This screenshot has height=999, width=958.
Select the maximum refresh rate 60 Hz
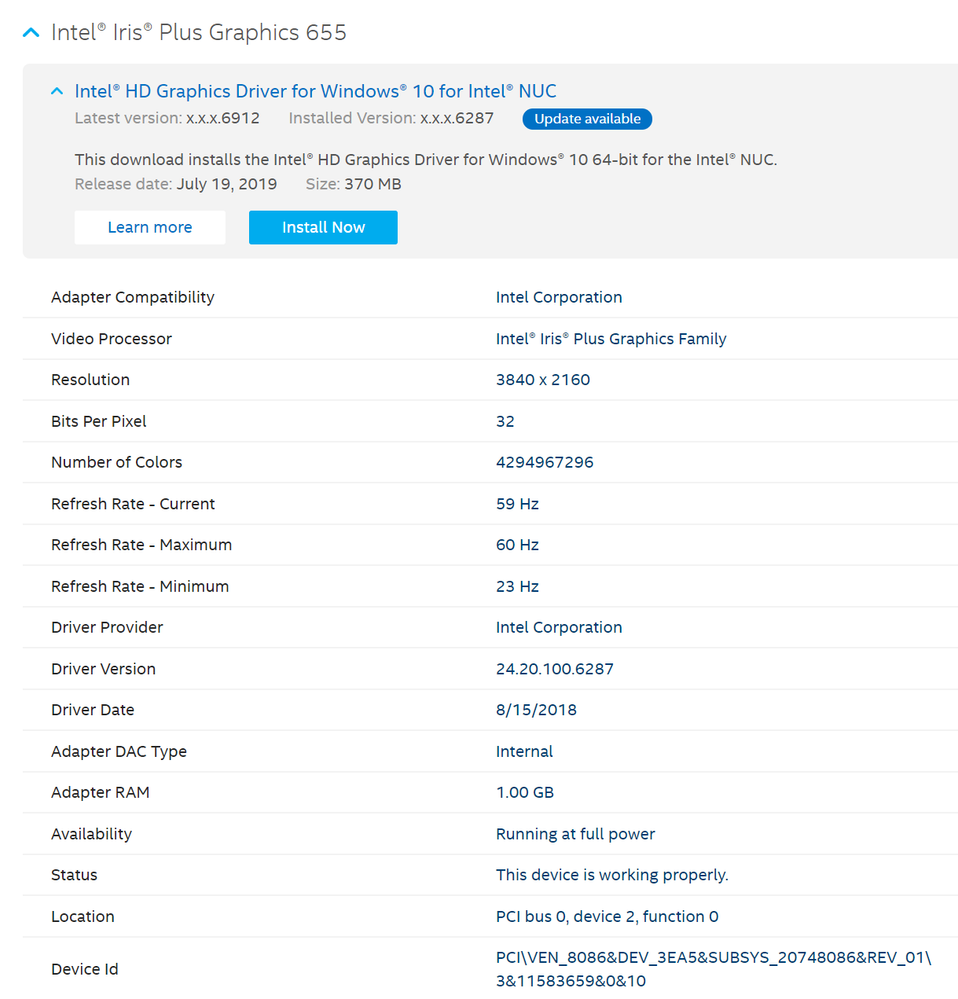[x=517, y=545]
